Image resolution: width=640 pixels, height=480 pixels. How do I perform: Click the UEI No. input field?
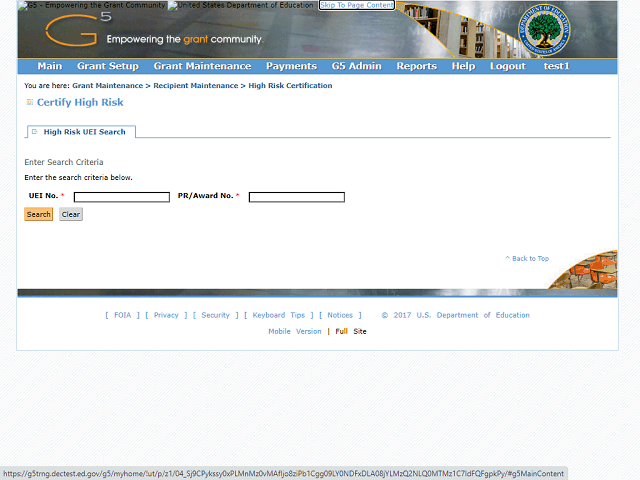[x=122, y=197]
